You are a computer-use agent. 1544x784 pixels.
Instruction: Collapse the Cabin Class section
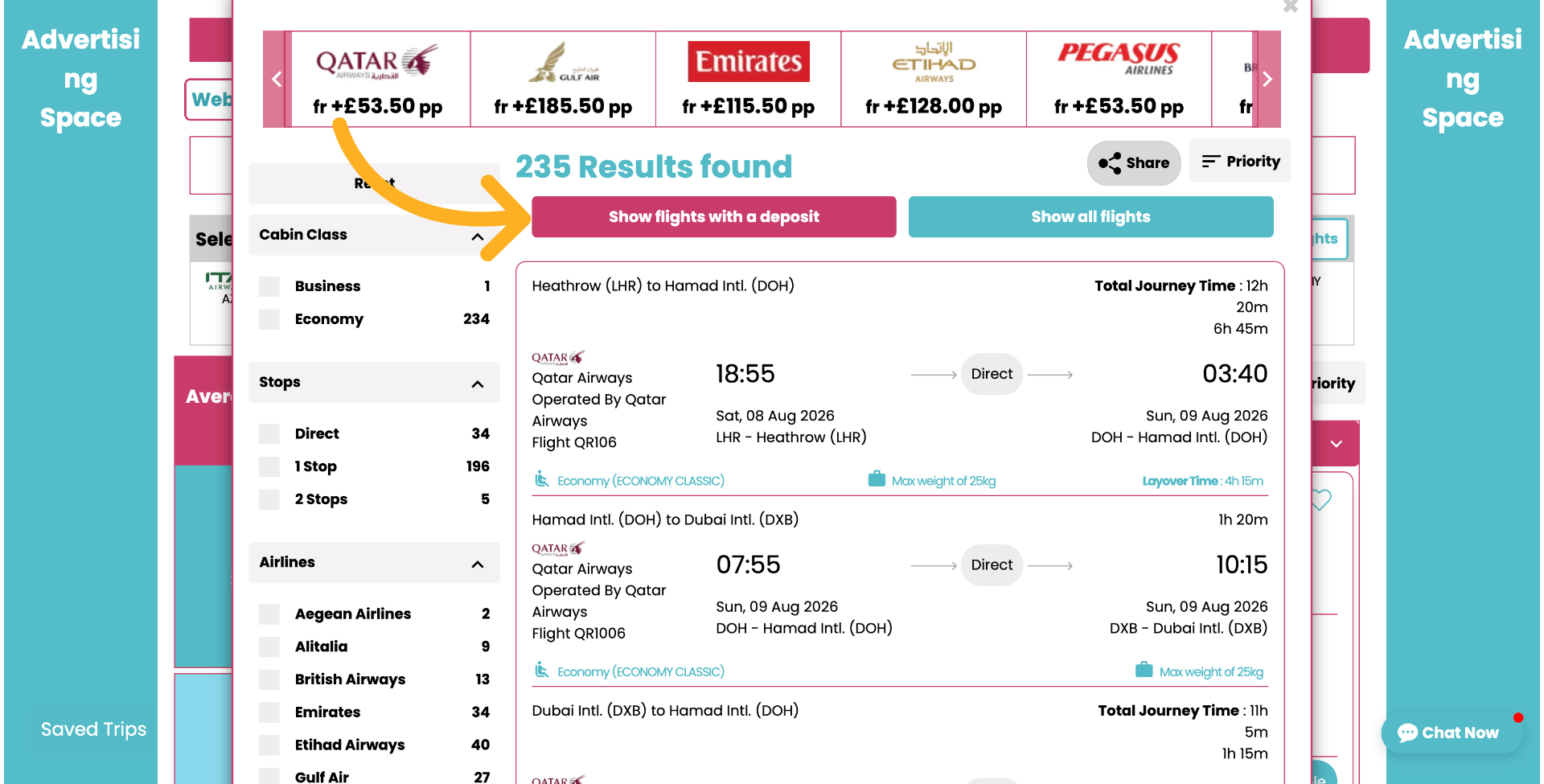pos(477,236)
